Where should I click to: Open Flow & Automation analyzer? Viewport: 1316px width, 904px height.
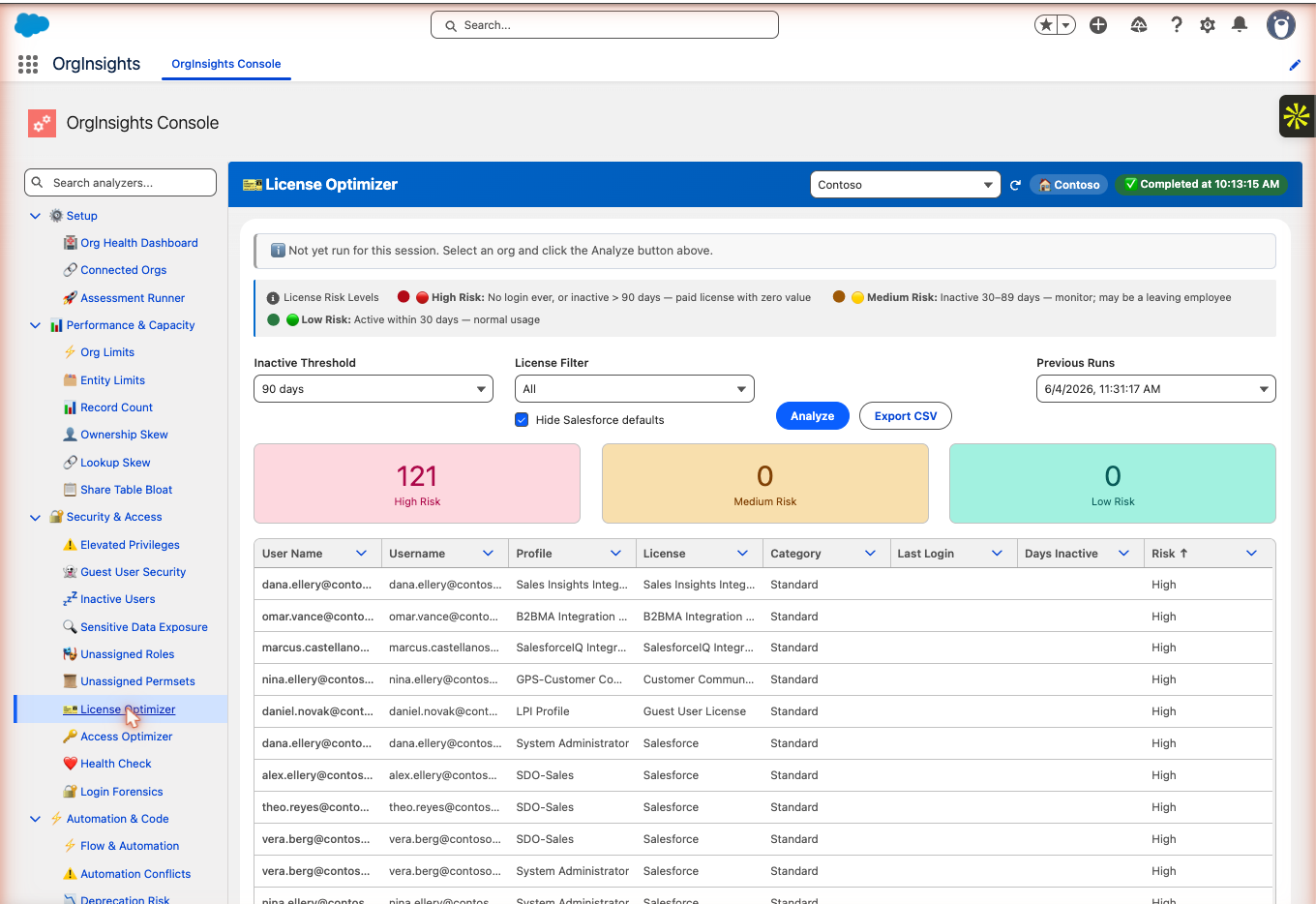(130, 846)
